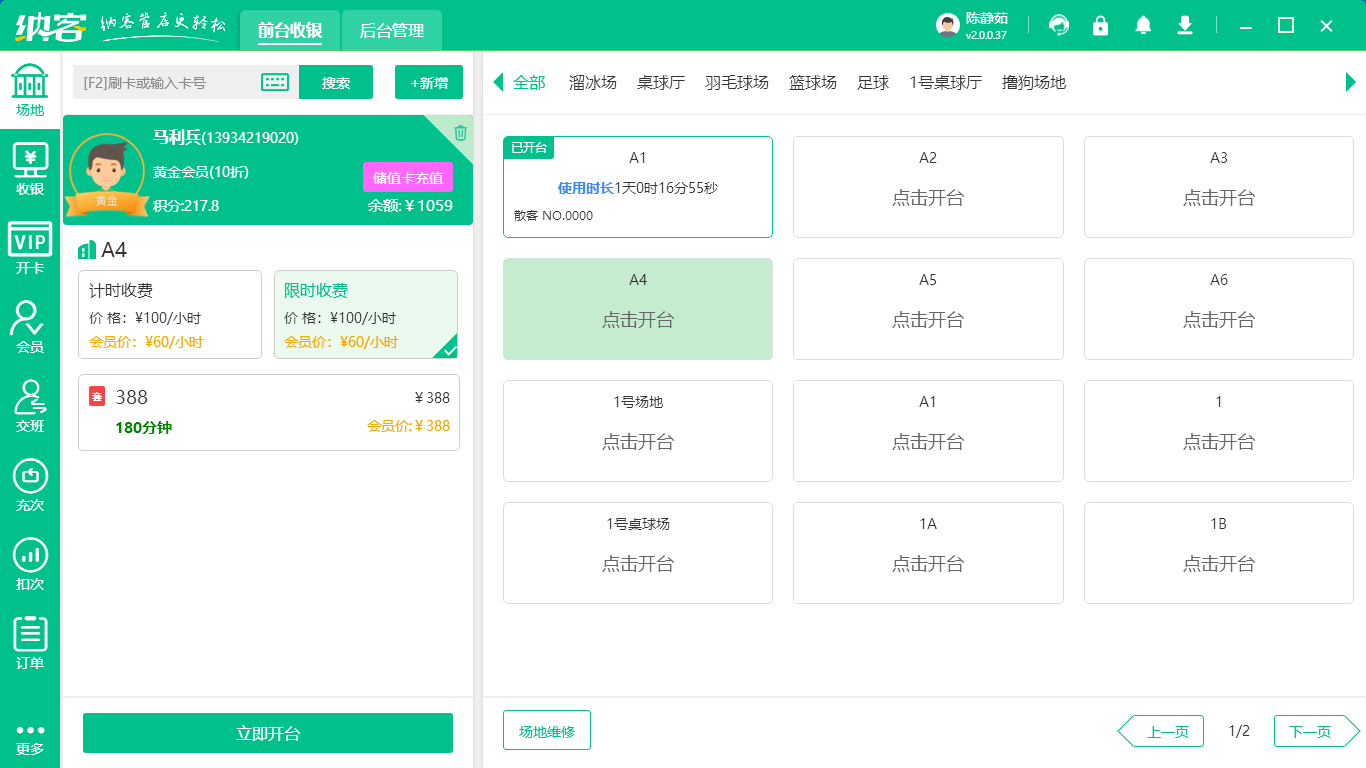Viewport: 1366px width, 768px height.
Task: Click the notification bell icon
Action: (x=1143, y=26)
